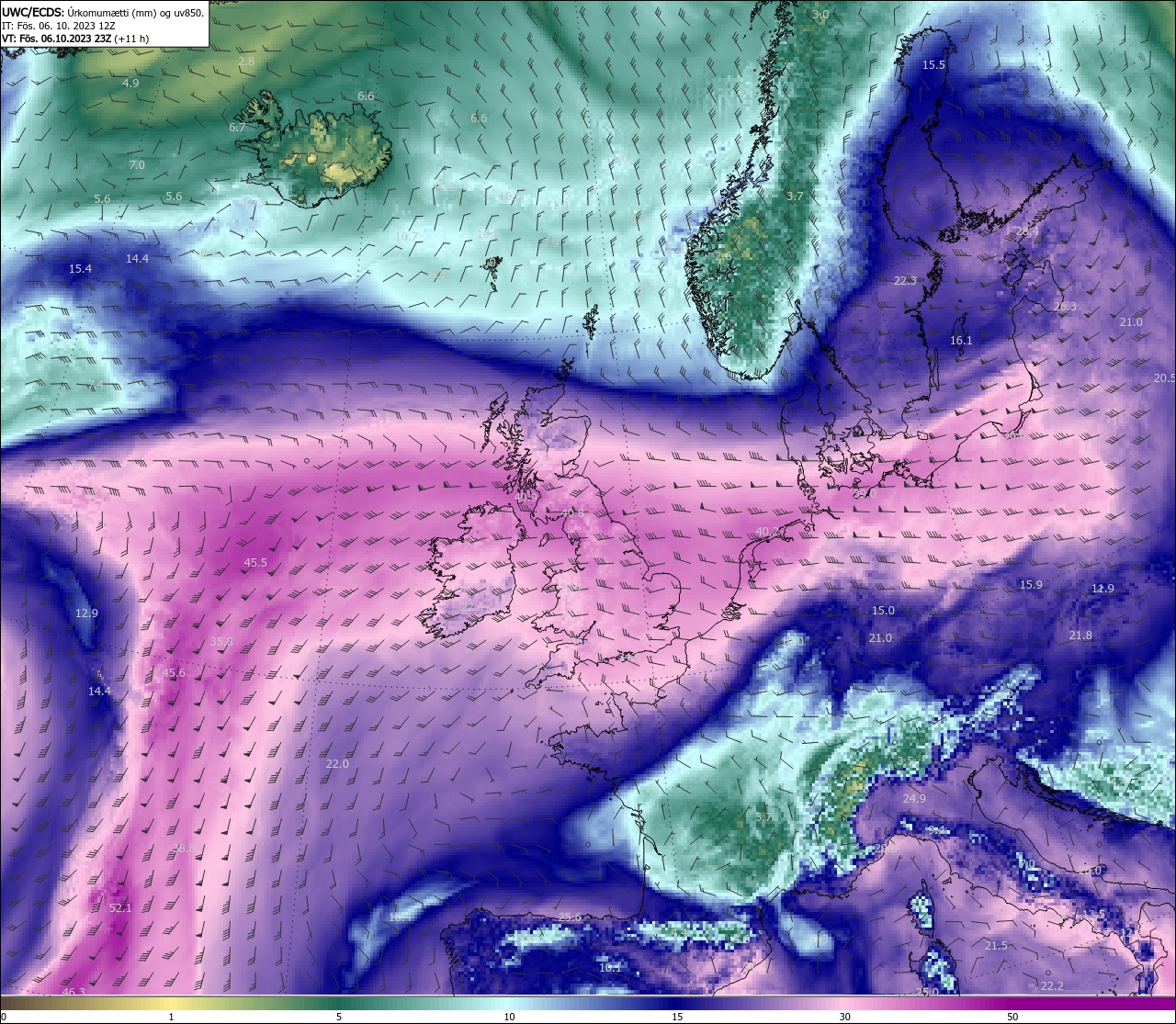This screenshot has height=1024, width=1176.
Task: Click the 7.0 value southwest of Iceland
Action: pos(137,165)
